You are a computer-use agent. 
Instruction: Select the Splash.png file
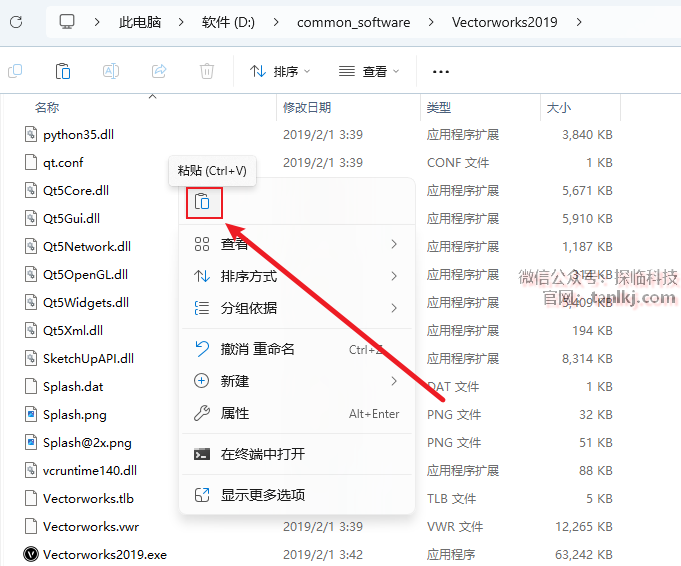75,415
